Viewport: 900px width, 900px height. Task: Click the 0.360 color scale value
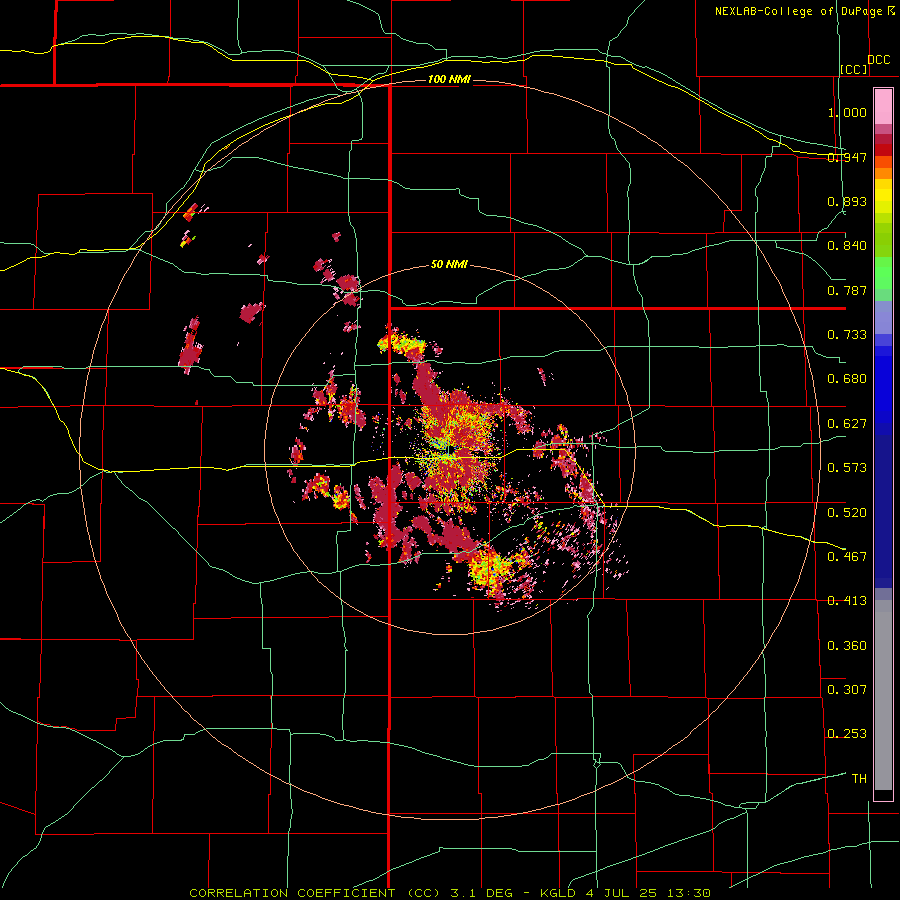click(x=847, y=645)
